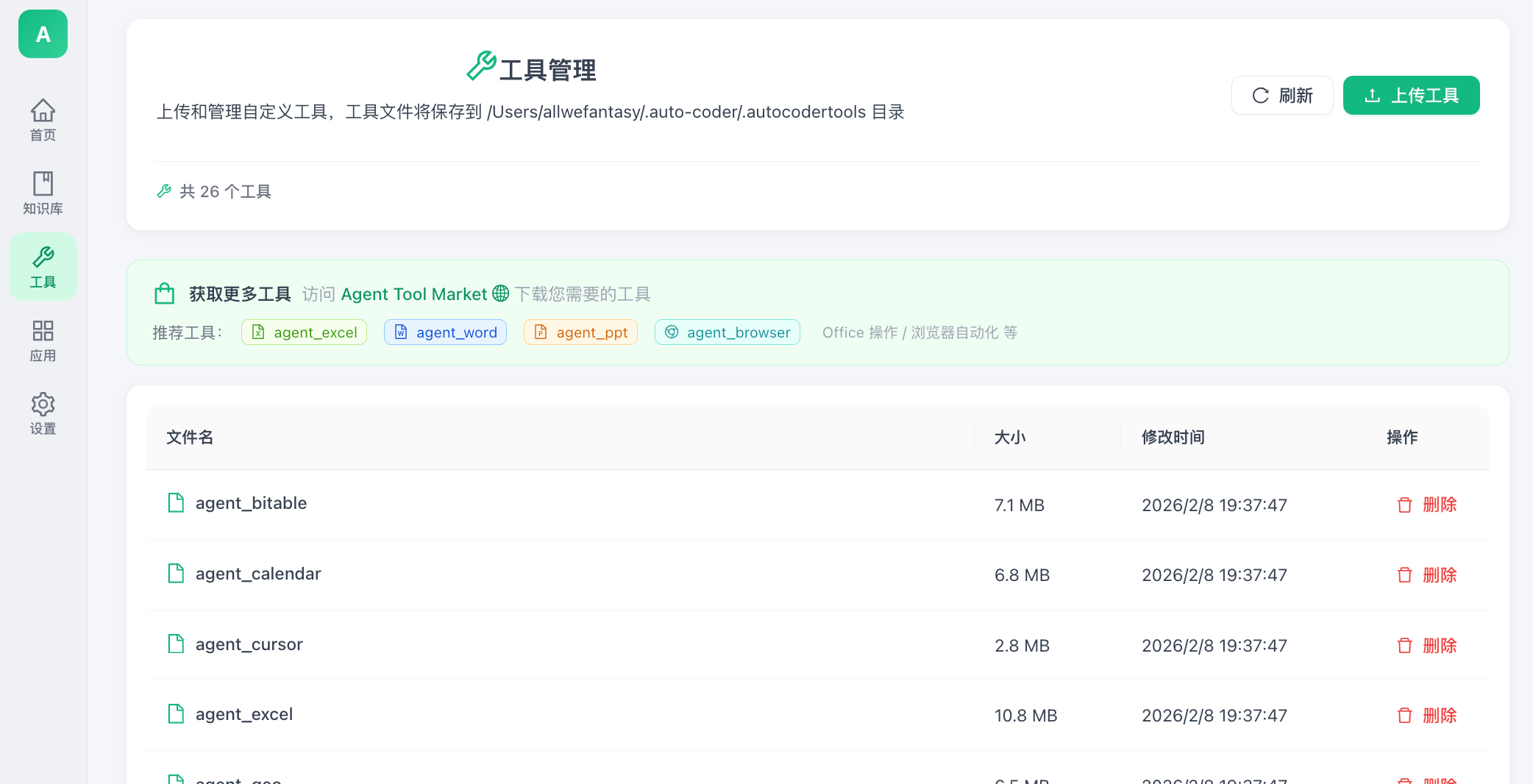1533x784 pixels.
Task: Click 刷新 to refresh the tool list
Action: click(1281, 95)
